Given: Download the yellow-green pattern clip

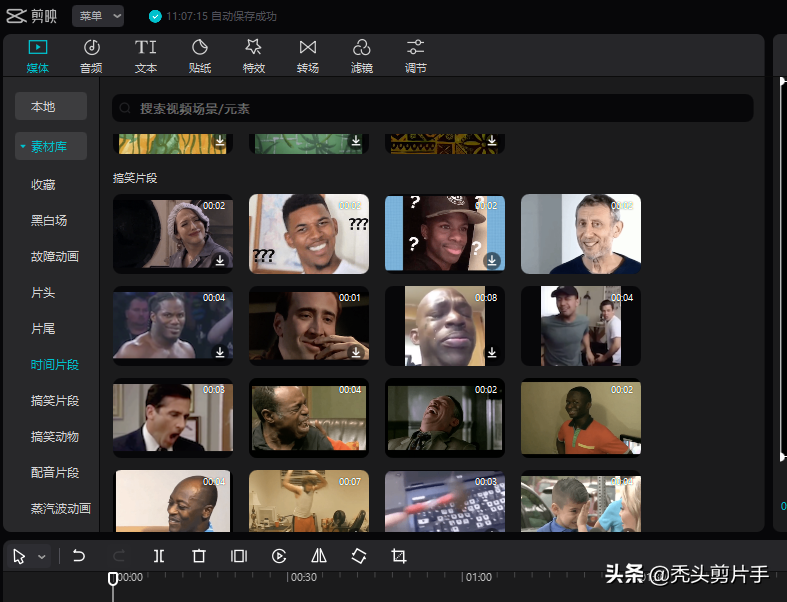Looking at the screenshot, I should tap(220, 141).
